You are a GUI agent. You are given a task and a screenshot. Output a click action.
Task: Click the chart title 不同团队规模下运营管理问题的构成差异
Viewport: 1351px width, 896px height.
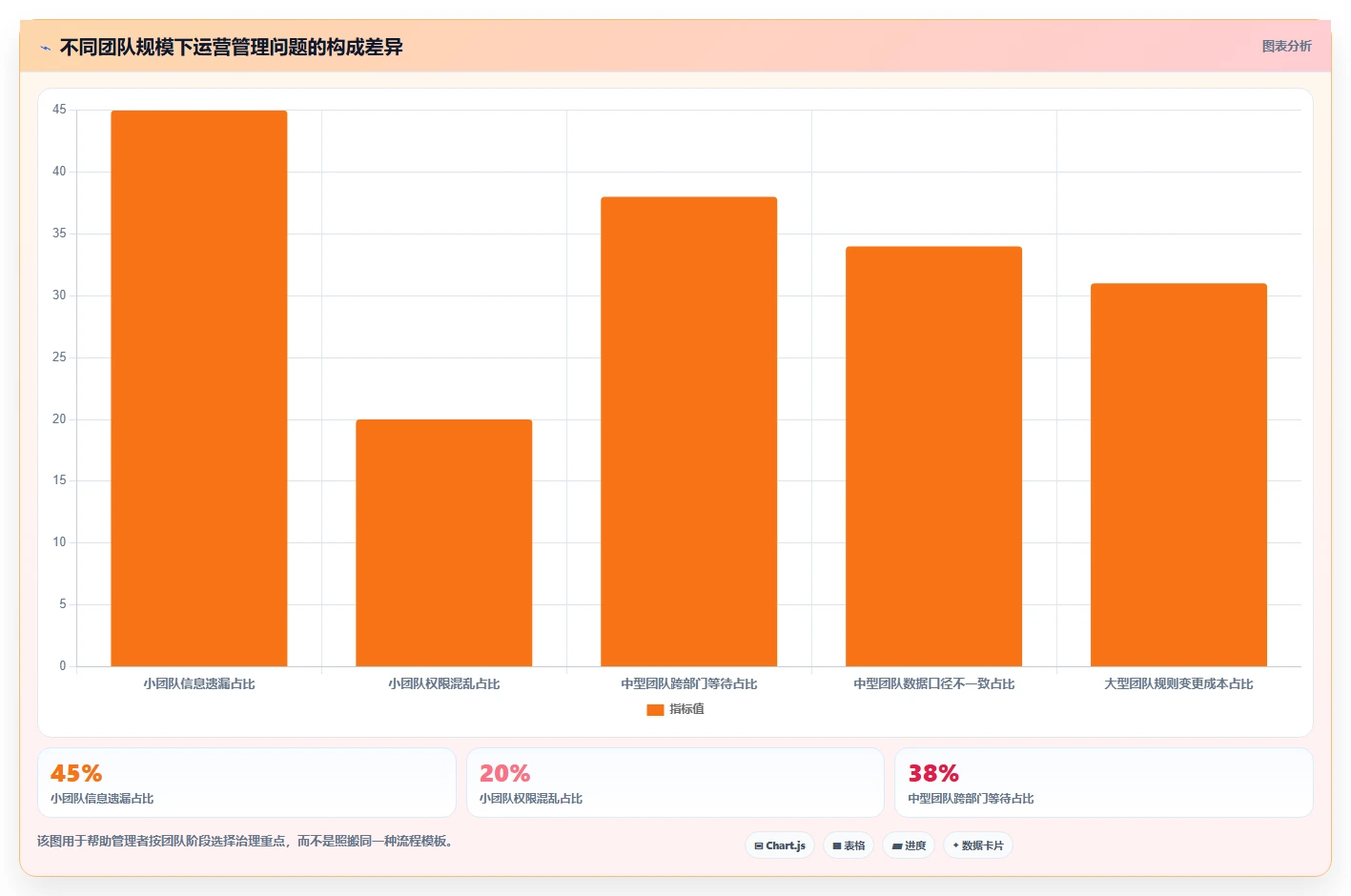coord(232,47)
